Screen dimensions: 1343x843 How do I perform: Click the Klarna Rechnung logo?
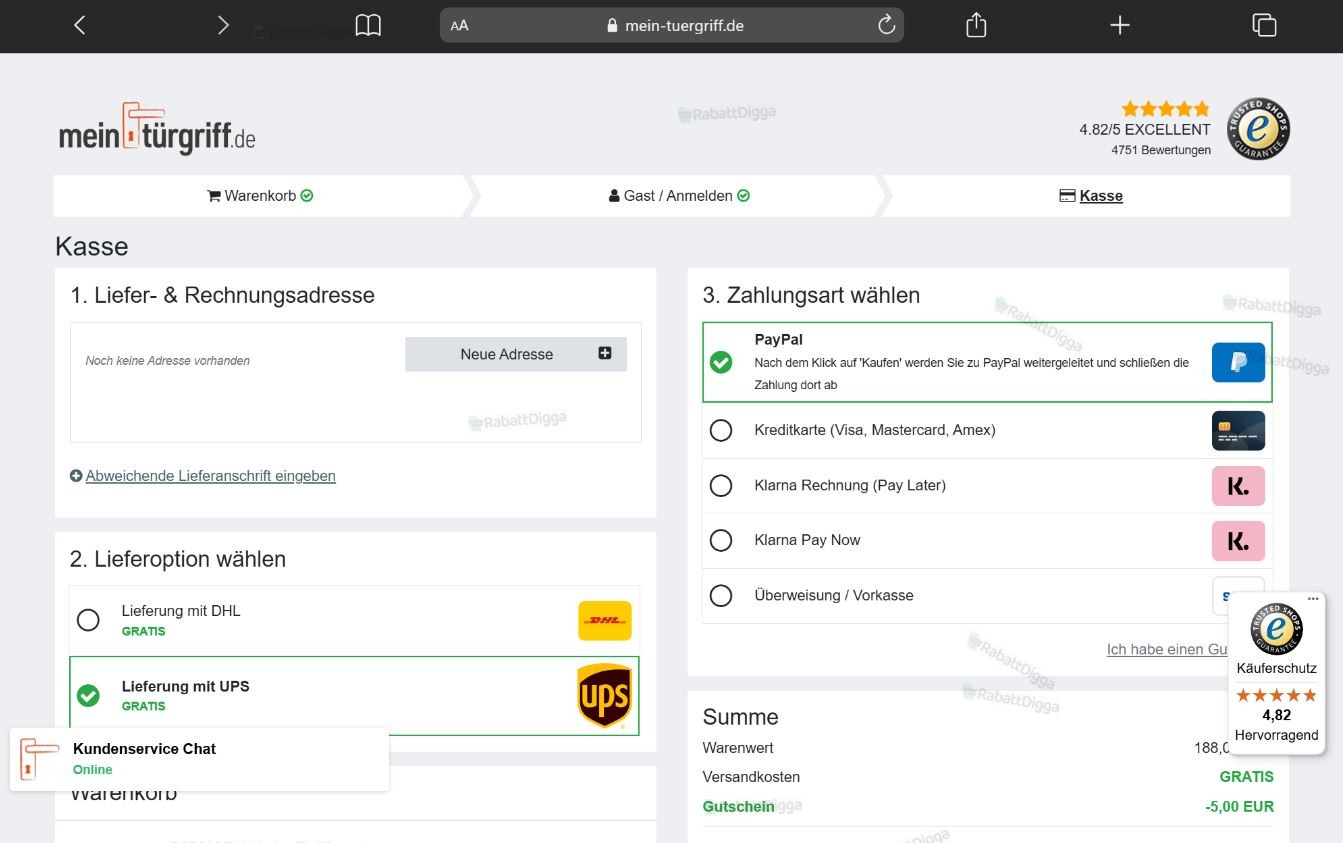[x=1238, y=486]
